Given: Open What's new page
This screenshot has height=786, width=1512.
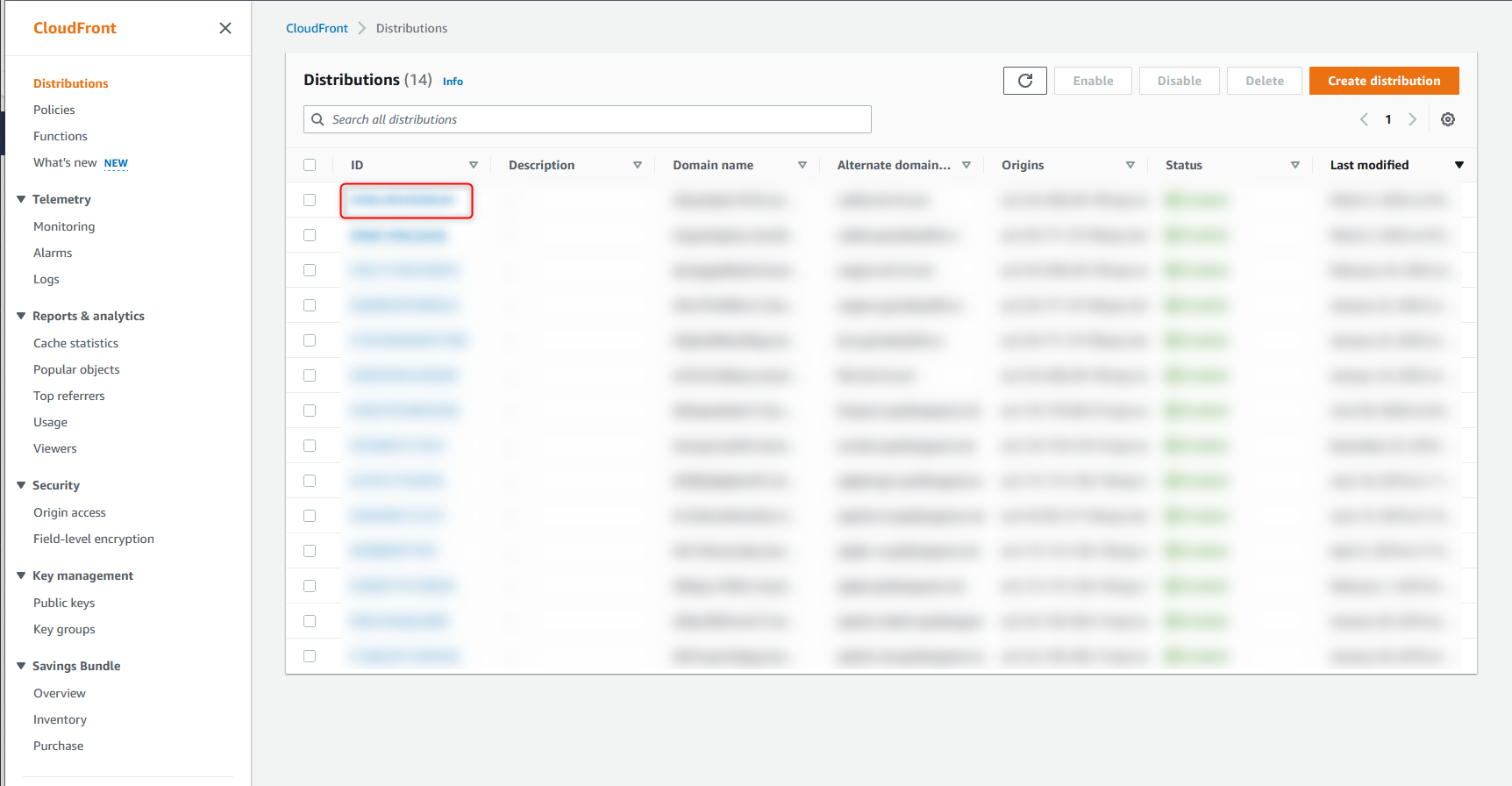Looking at the screenshot, I should coord(65,162).
